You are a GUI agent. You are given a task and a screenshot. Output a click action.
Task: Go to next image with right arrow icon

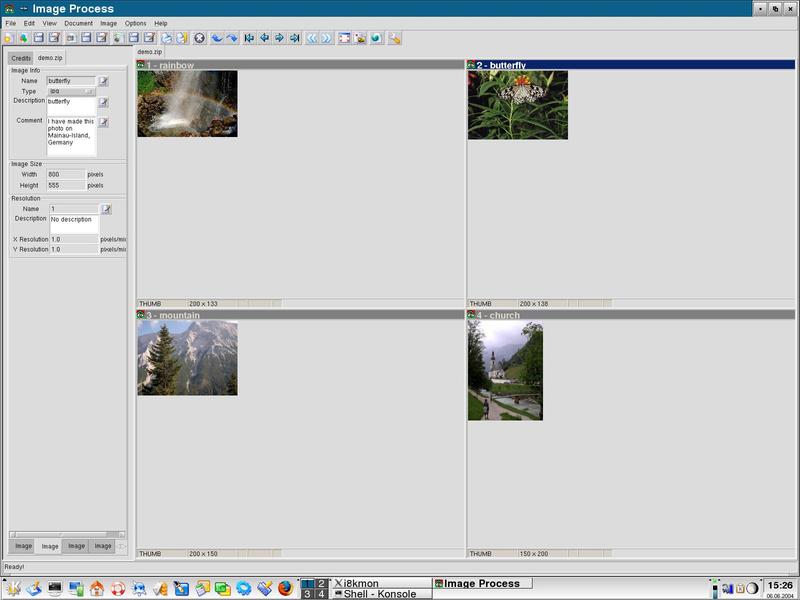(x=280, y=38)
